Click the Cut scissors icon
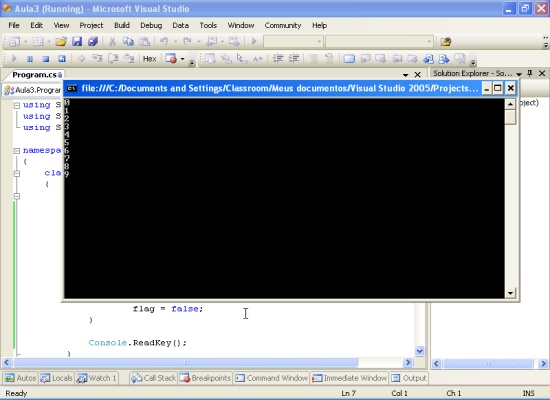 pos(112,41)
